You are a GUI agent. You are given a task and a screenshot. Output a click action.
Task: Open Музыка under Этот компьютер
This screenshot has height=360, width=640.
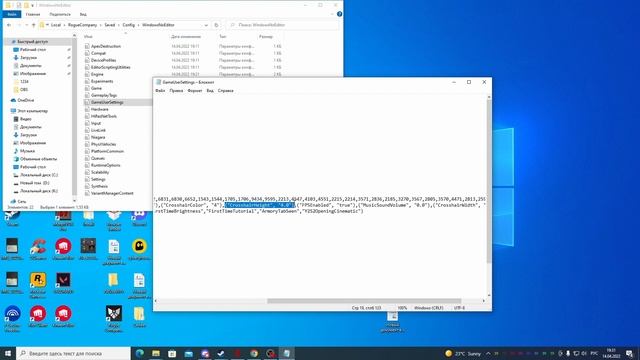[x=27, y=151]
